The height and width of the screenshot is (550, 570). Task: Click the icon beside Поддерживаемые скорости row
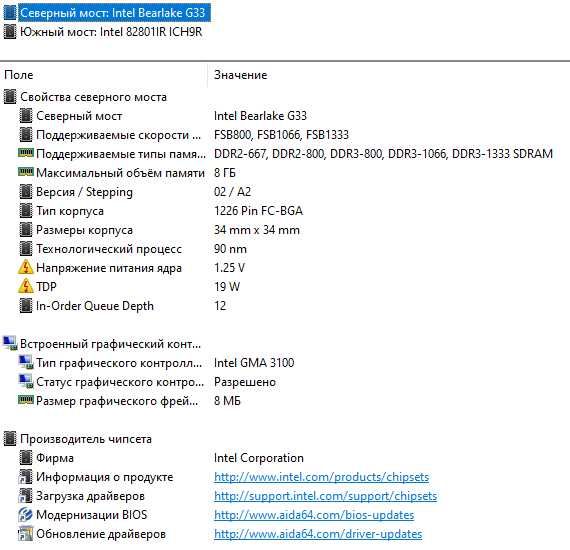tap(26, 135)
